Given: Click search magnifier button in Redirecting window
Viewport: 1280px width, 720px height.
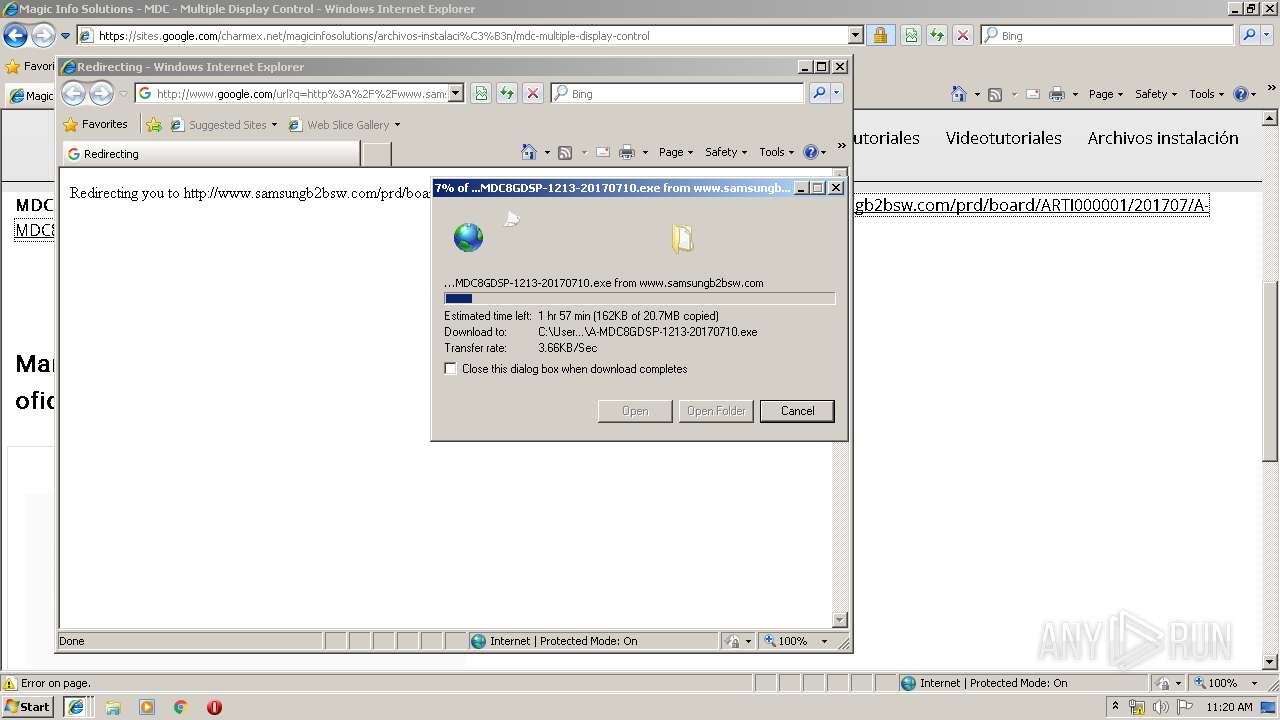Looking at the screenshot, I should (x=819, y=94).
